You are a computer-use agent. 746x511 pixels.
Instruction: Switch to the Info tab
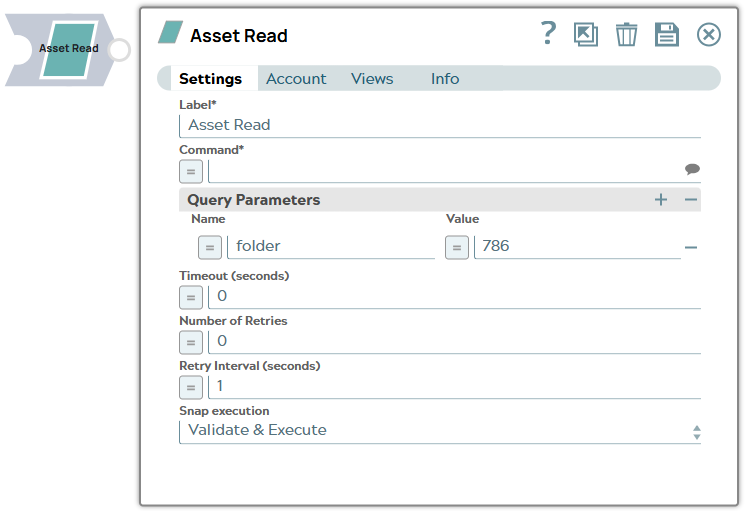(445, 79)
